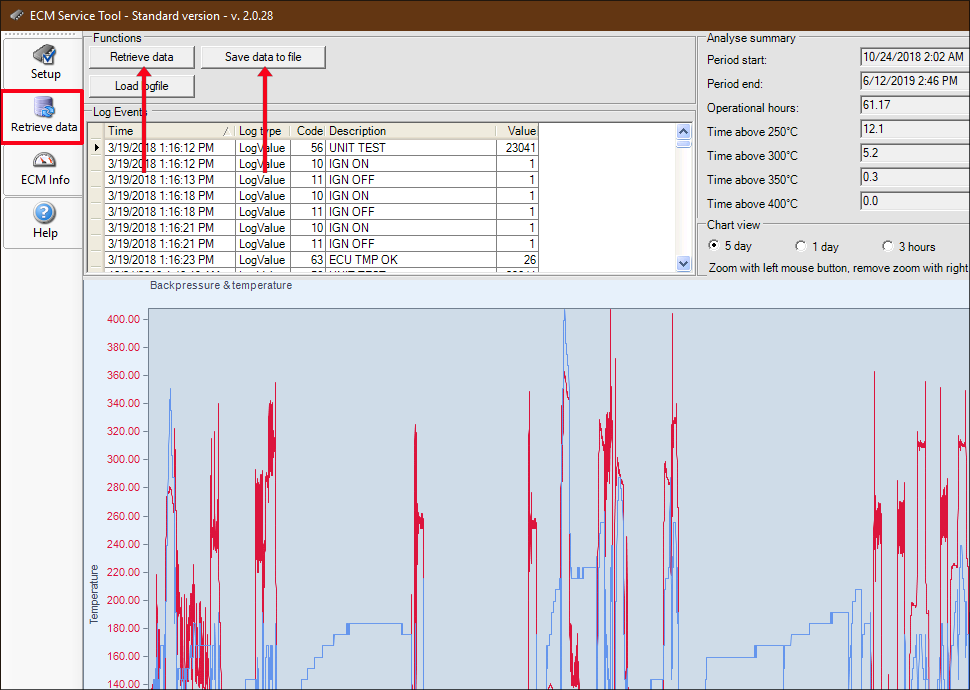The image size is (970, 690).
Task: Click the row selector arrow of UNIT TEST row
Action: coord(97,148)
